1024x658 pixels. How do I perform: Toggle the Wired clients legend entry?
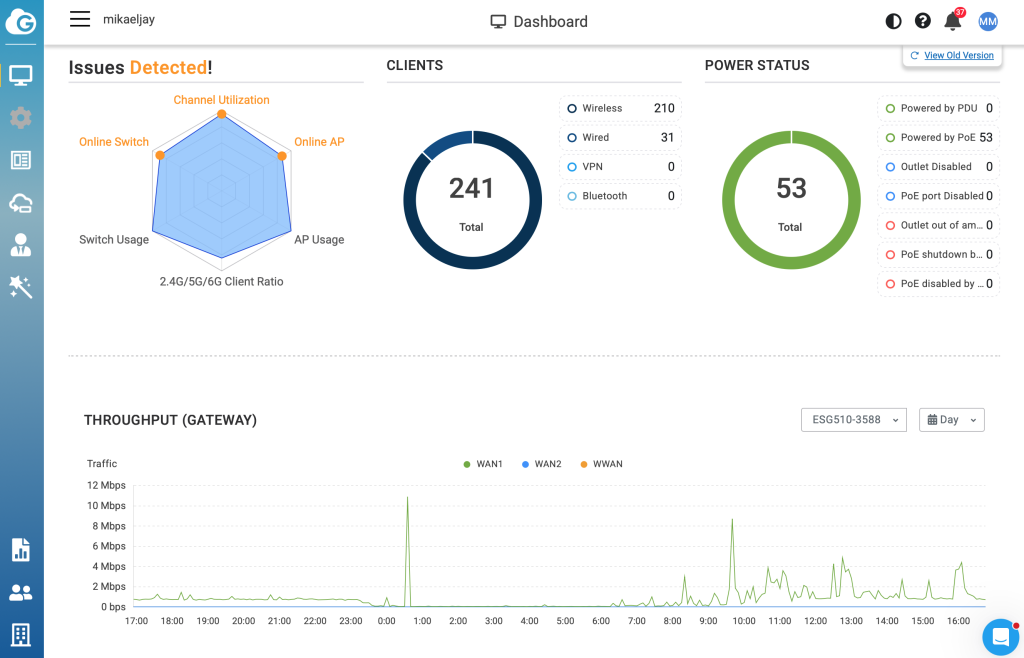(620, 138)
